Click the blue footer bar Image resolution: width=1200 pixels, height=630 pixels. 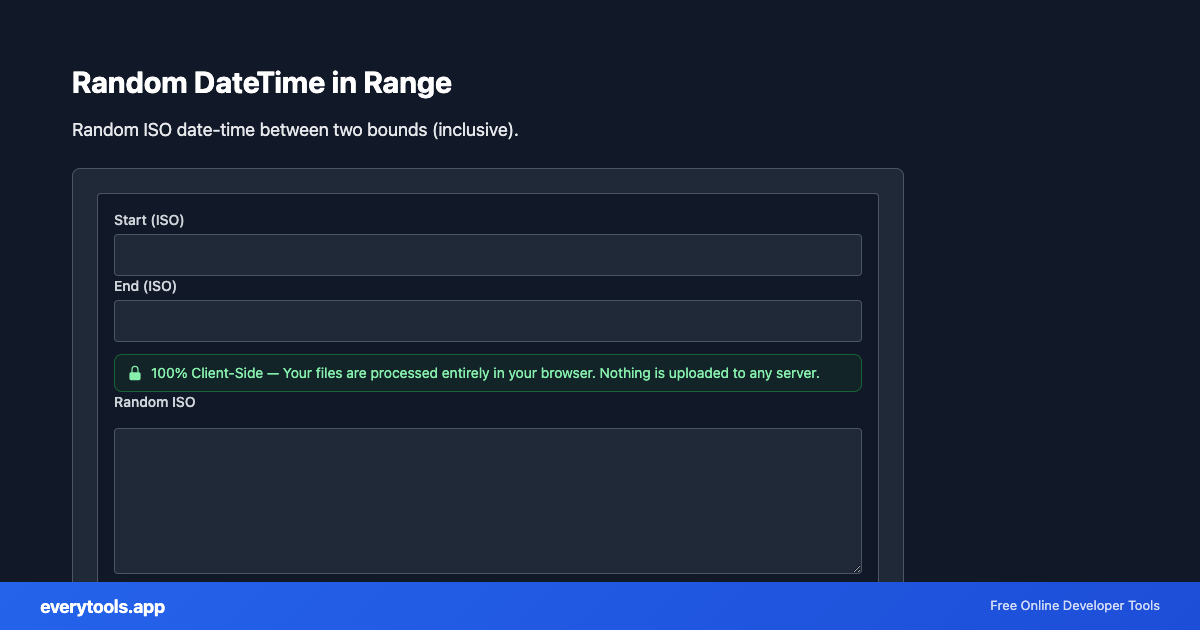pos(600,606)
